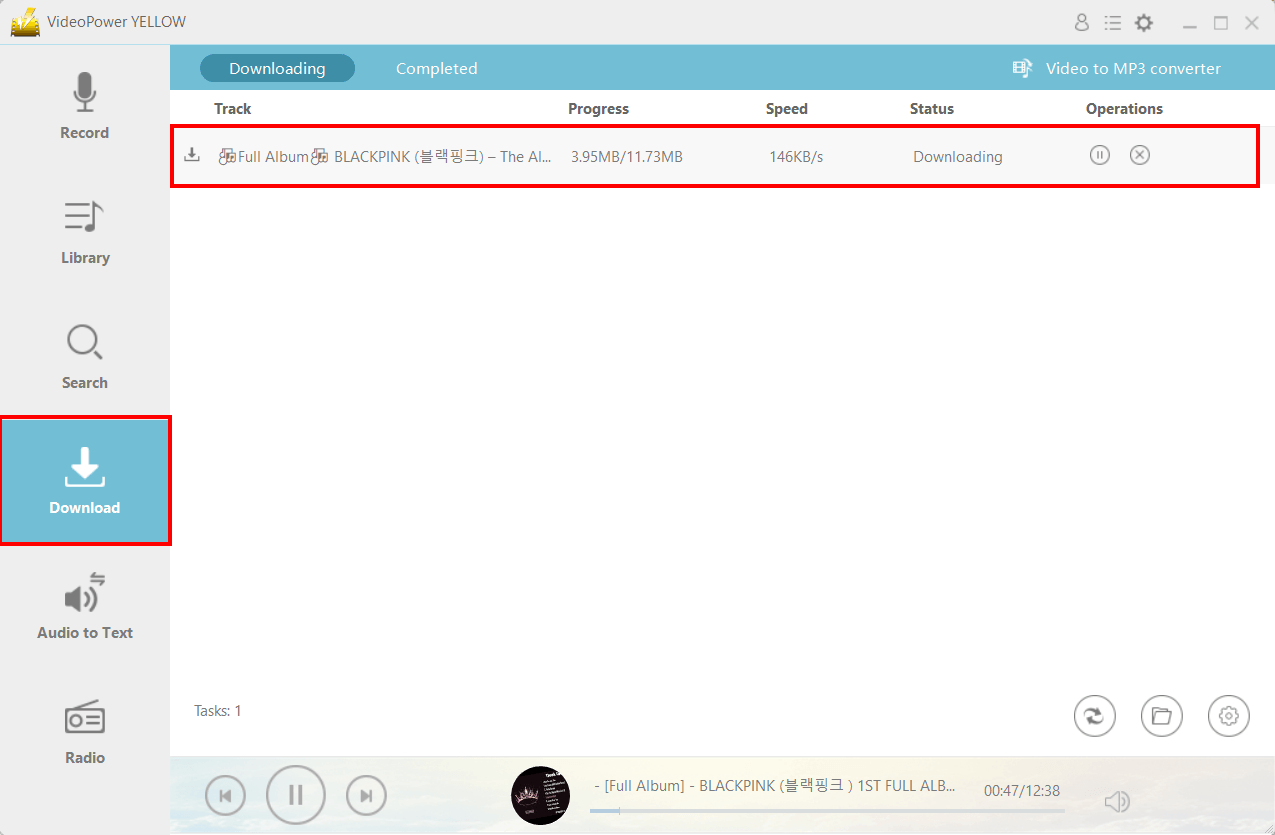
Task: Cancel the BLACKPINK album download
Action: click(1140, 155)
